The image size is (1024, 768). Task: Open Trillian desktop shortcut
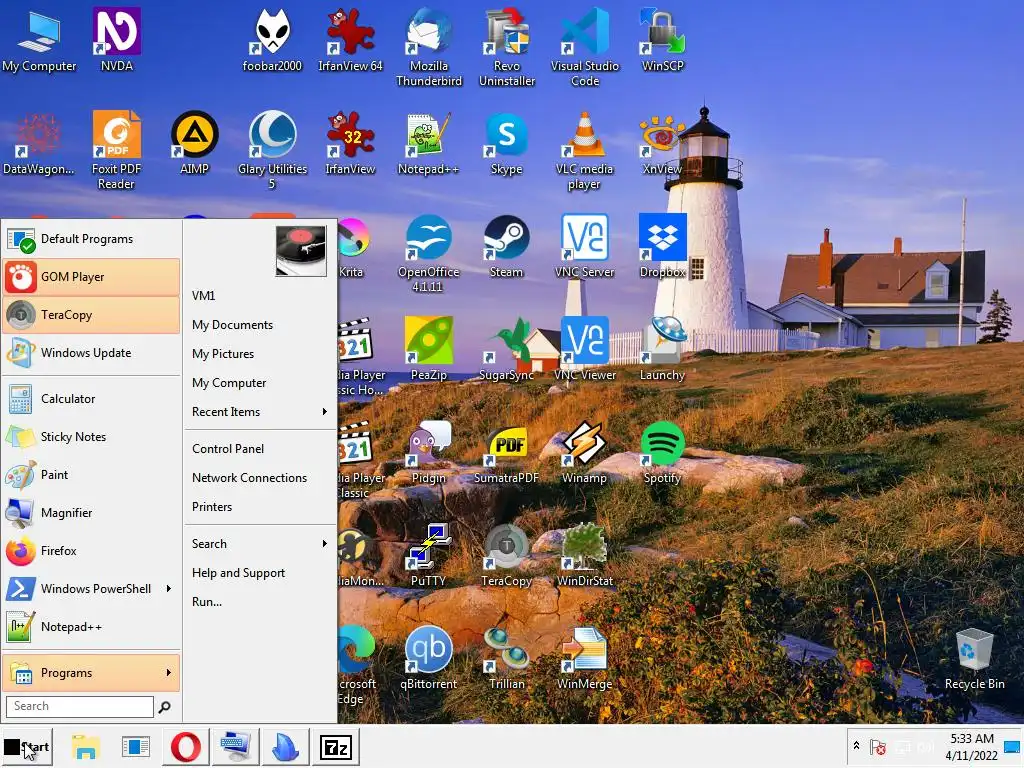point(507,658)
